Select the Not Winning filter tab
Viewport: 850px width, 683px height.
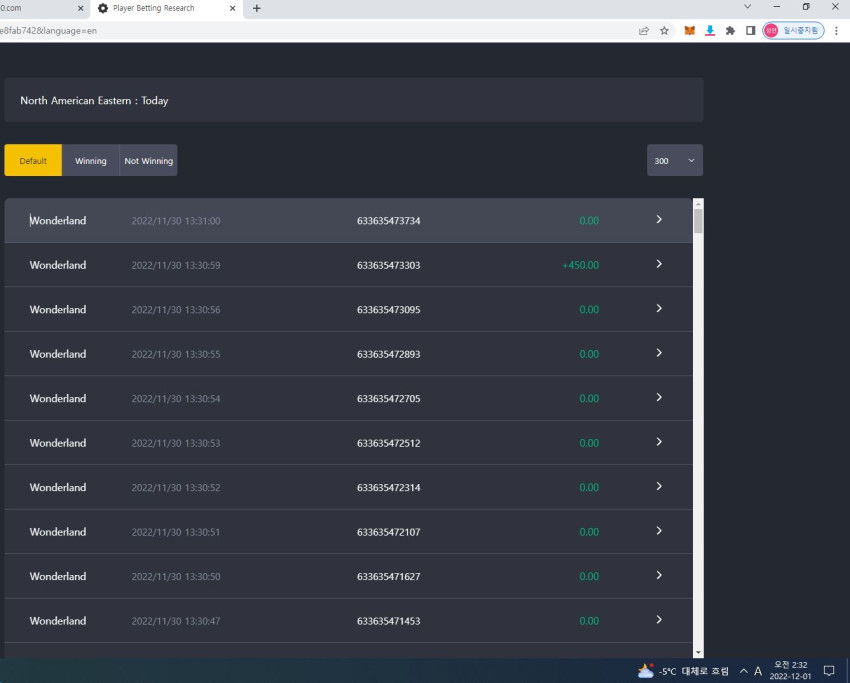149,160
